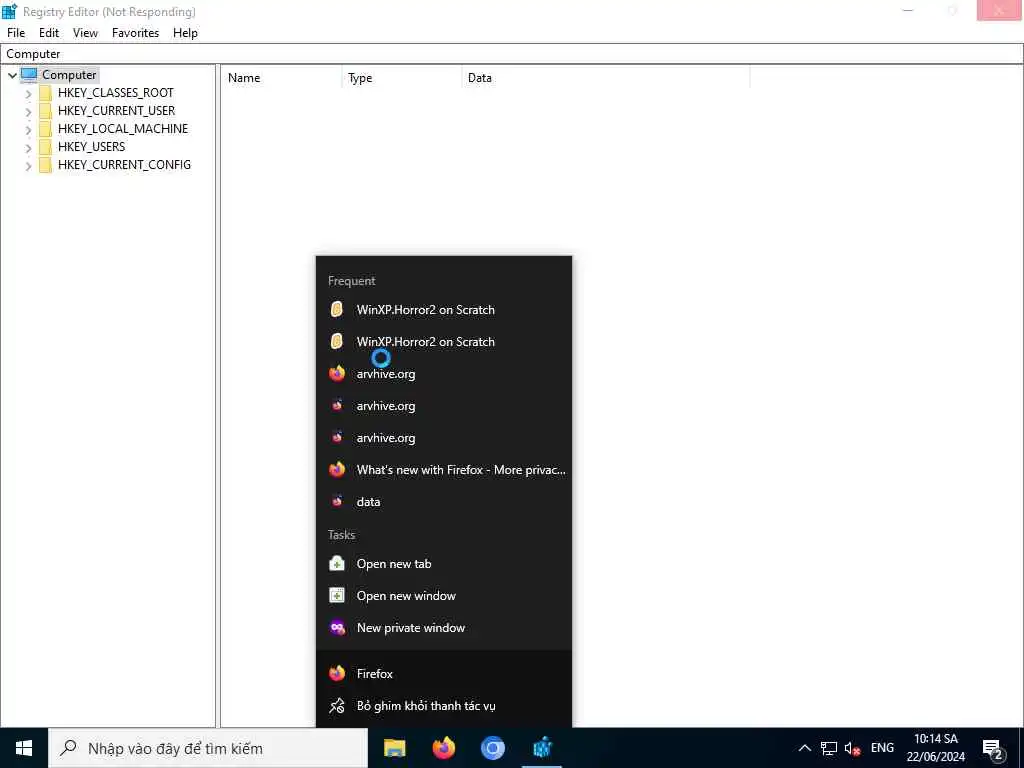Click icon beside data jump list entry
Viewport: 1024px width, 768px height.
(337, 502)
